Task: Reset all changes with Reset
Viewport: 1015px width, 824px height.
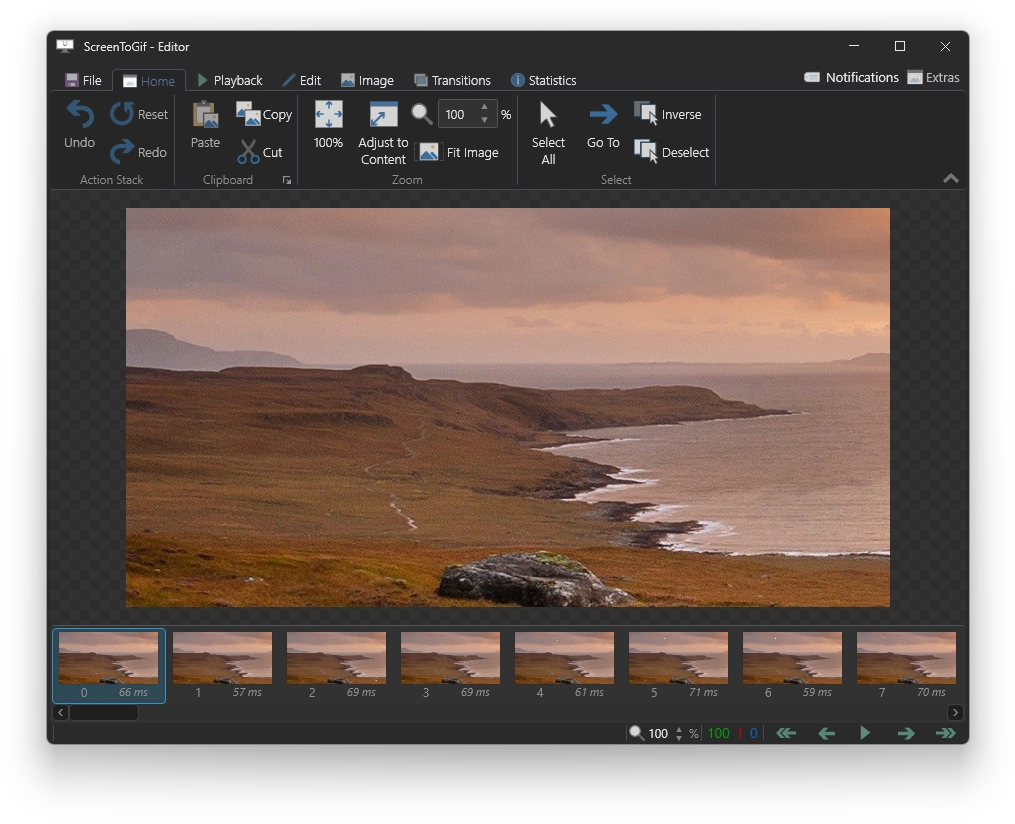Action: [x=139, y=115]
